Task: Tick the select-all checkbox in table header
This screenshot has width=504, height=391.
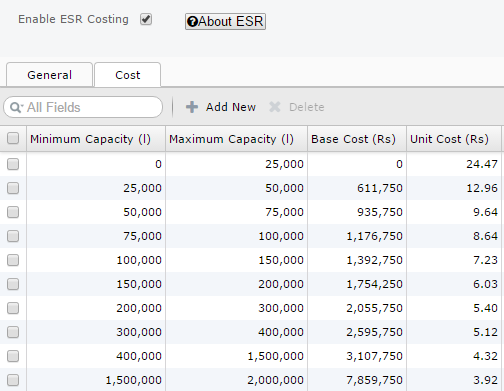Action: 13,138
